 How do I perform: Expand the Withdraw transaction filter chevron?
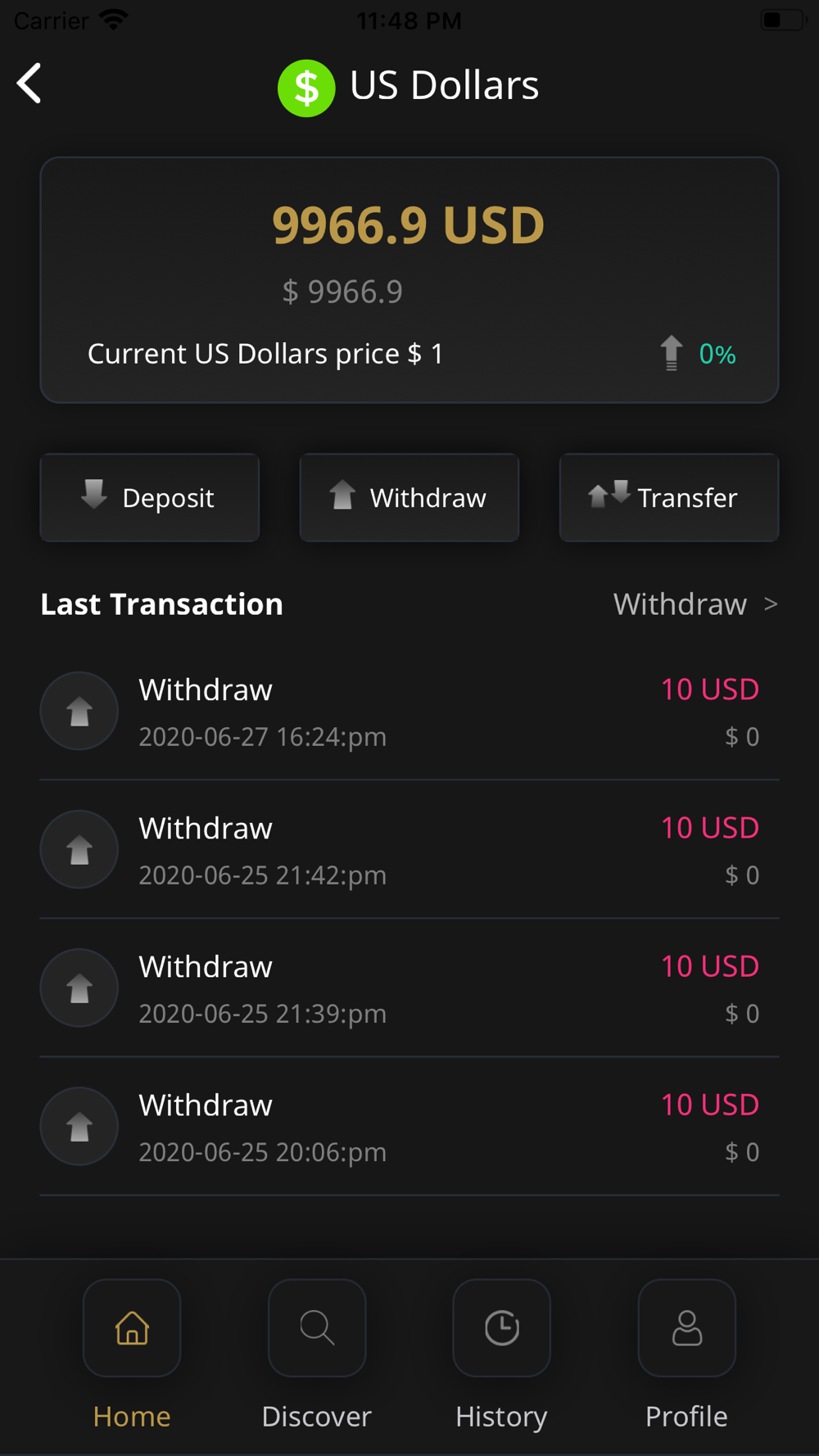click(771, 604)
